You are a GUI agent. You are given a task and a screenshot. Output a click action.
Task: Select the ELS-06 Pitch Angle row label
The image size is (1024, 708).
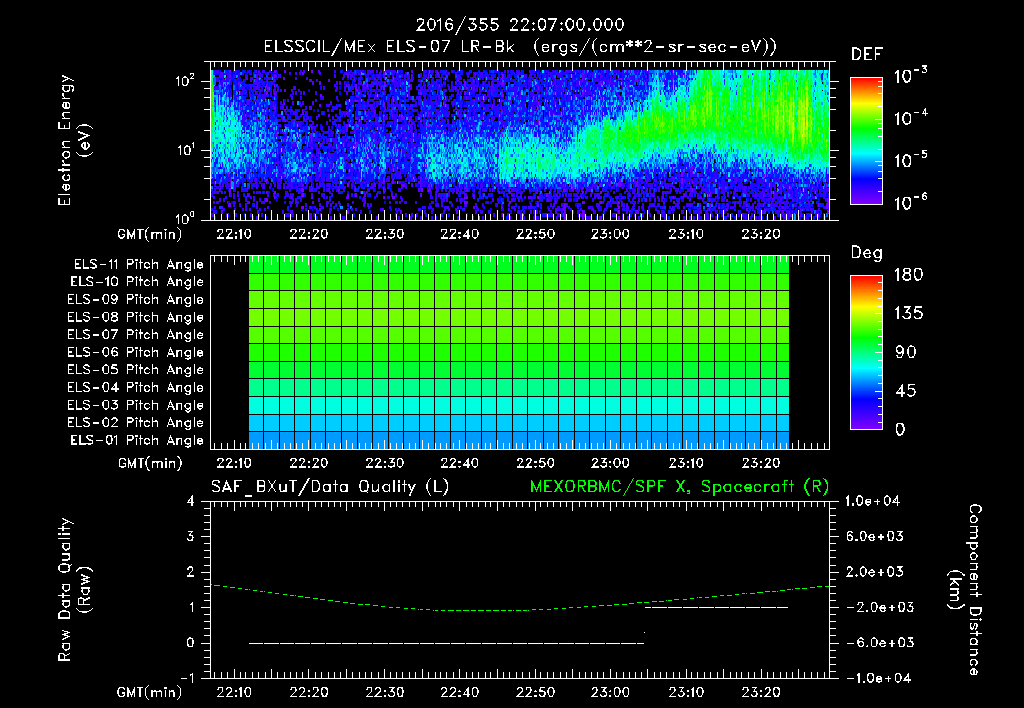136,352
